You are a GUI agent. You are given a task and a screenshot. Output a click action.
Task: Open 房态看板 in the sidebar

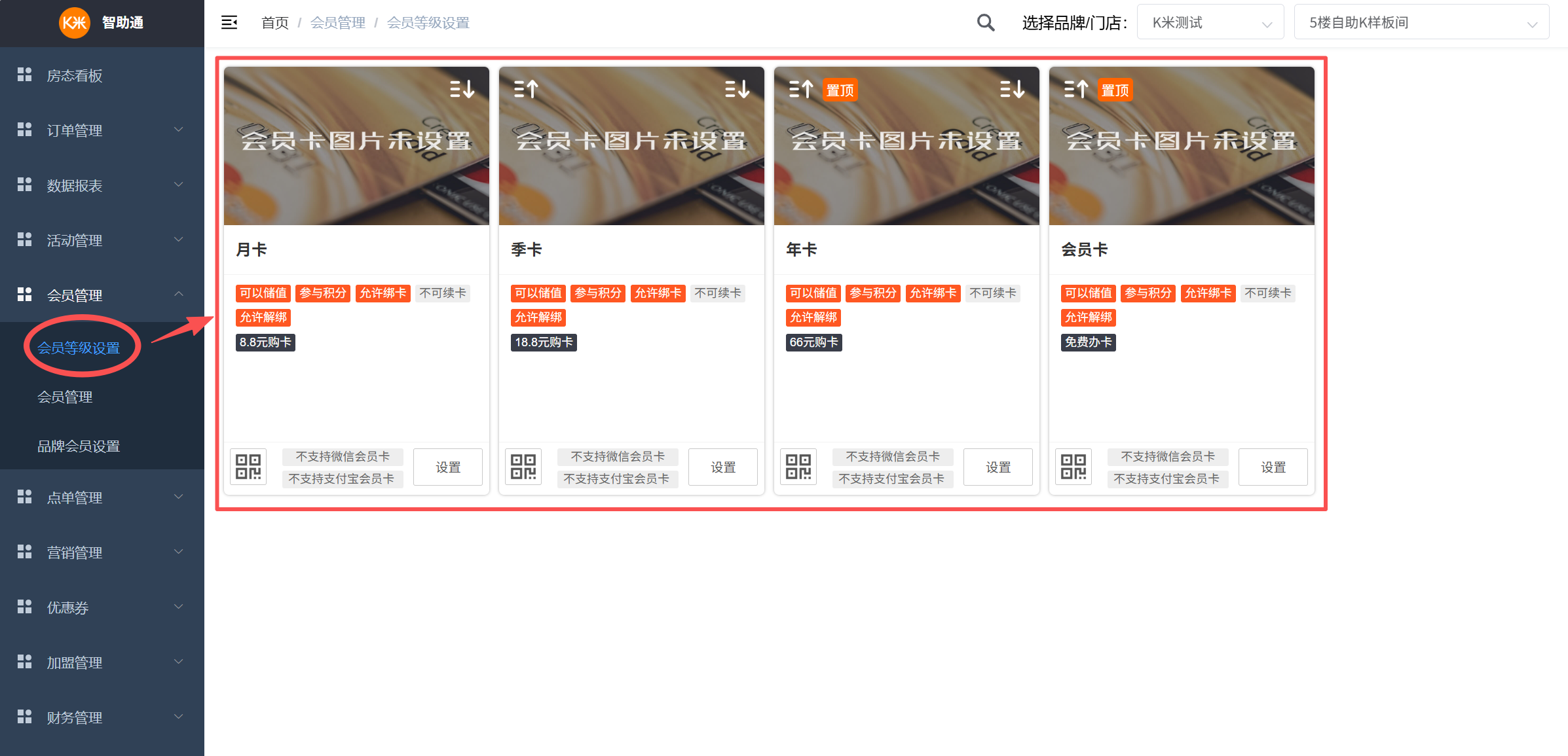coord(102,75)
